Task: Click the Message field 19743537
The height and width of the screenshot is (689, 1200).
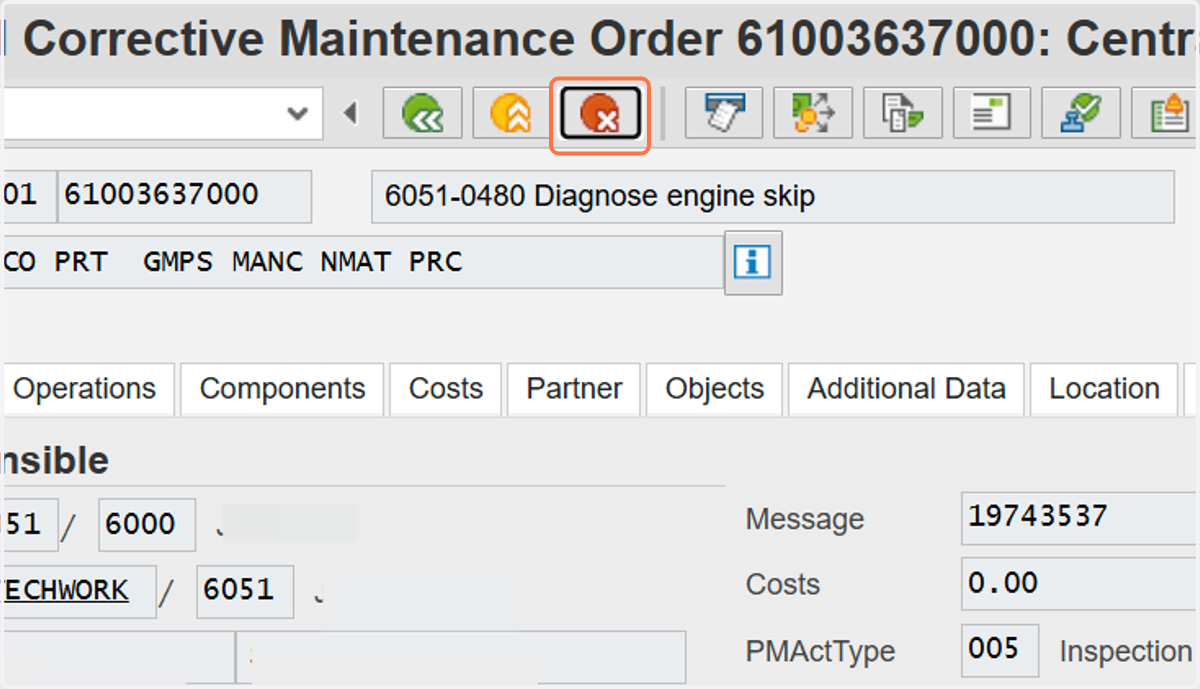Action: pos(1080,517)
